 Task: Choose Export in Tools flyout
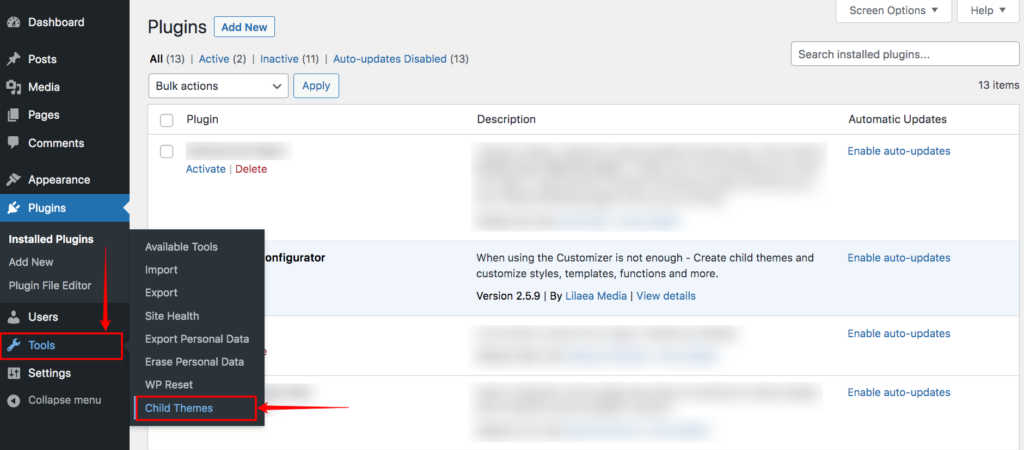(161, 293)
